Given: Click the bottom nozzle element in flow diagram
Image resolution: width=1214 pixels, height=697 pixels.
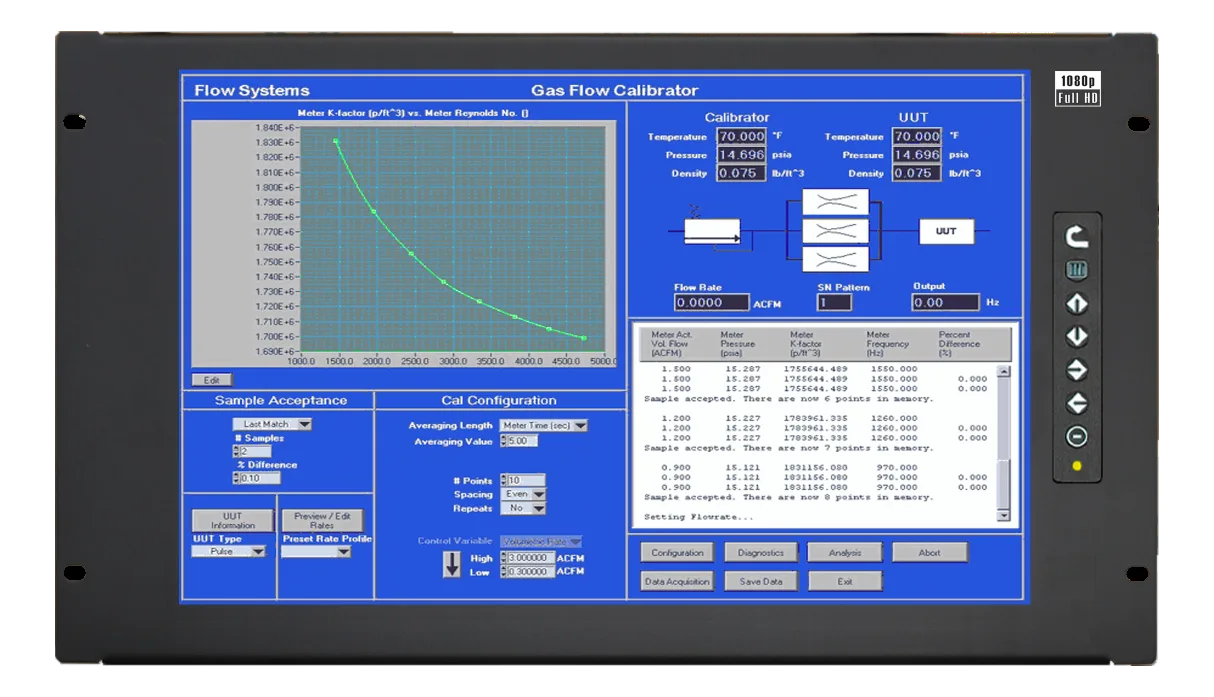Looking at the screenshot, I should click(836, 260).
